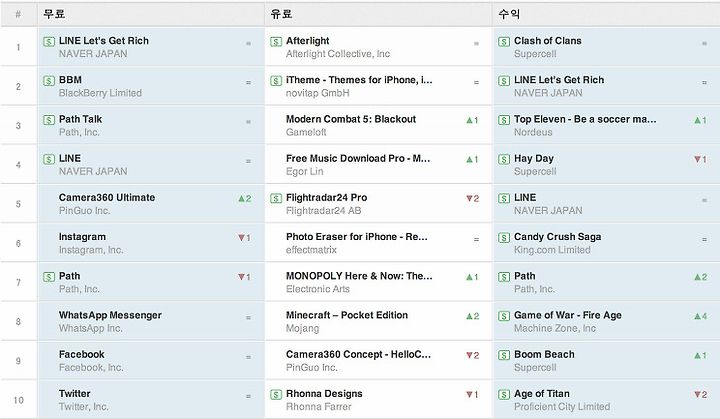Click publisher Egor Lin
This screenshot has width=720, height=419.
(x=304, y=171)
